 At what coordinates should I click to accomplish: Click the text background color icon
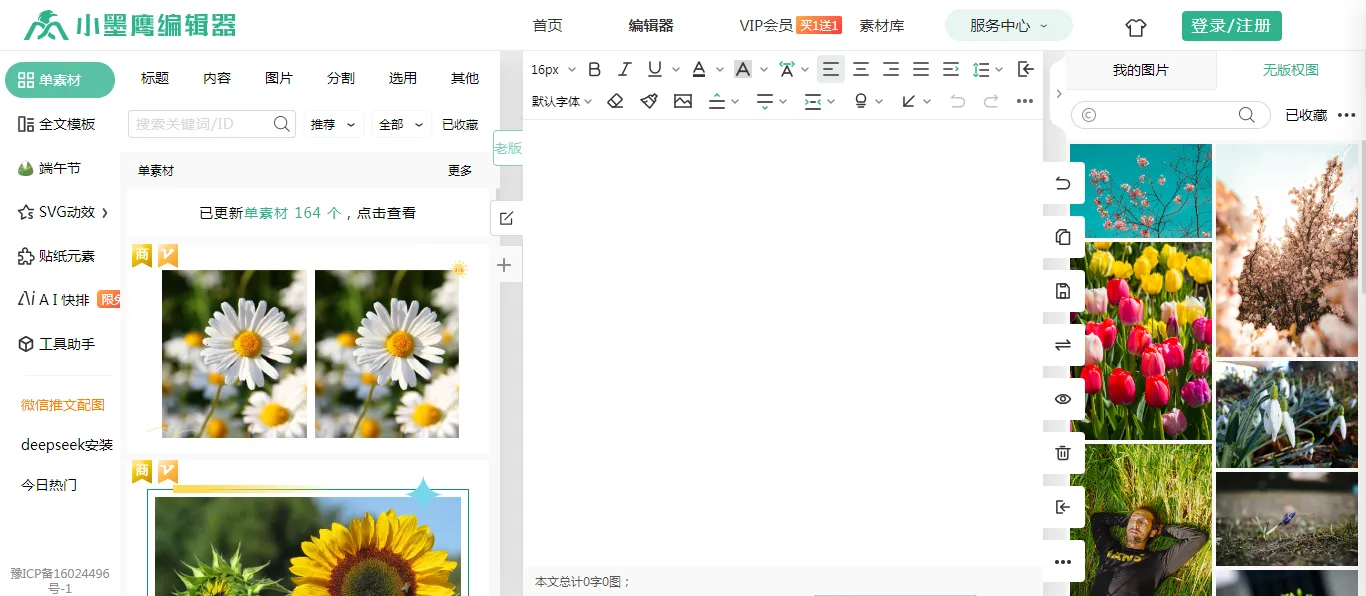(x=742, y=69)
